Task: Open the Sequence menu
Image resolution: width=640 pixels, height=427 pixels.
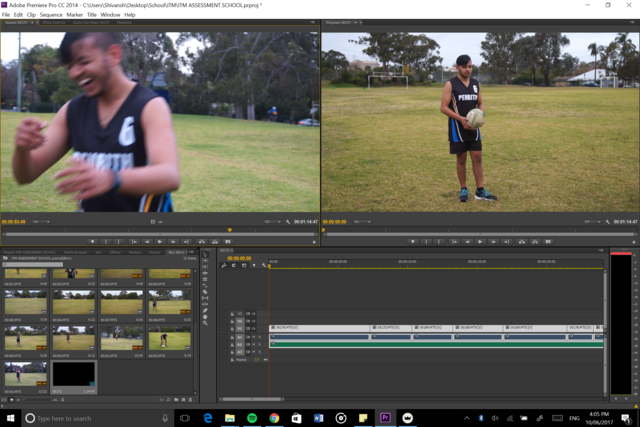Action: tap(51, 15)
